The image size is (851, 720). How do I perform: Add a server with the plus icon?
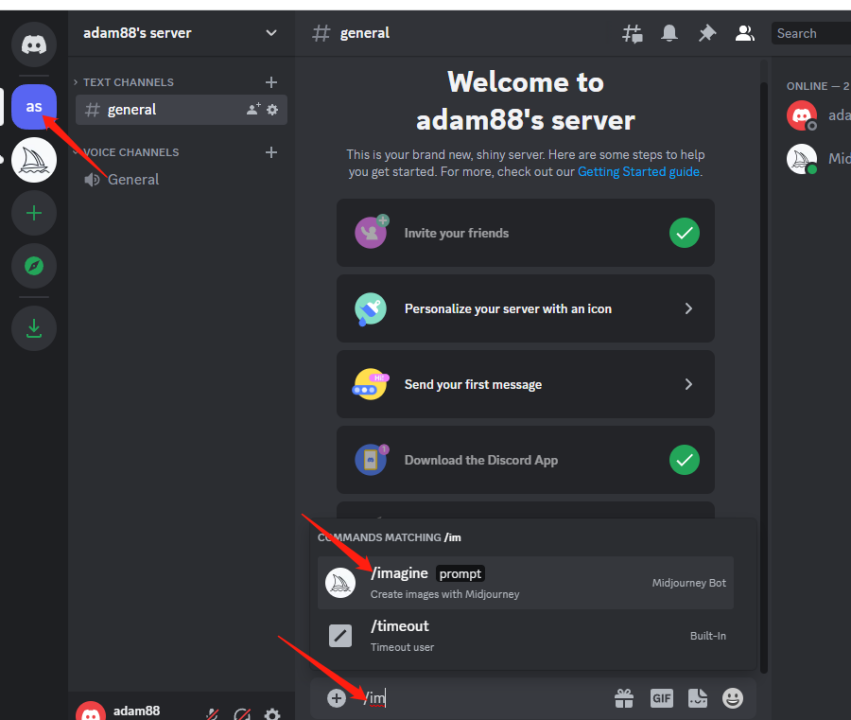[x=34, y=213]
